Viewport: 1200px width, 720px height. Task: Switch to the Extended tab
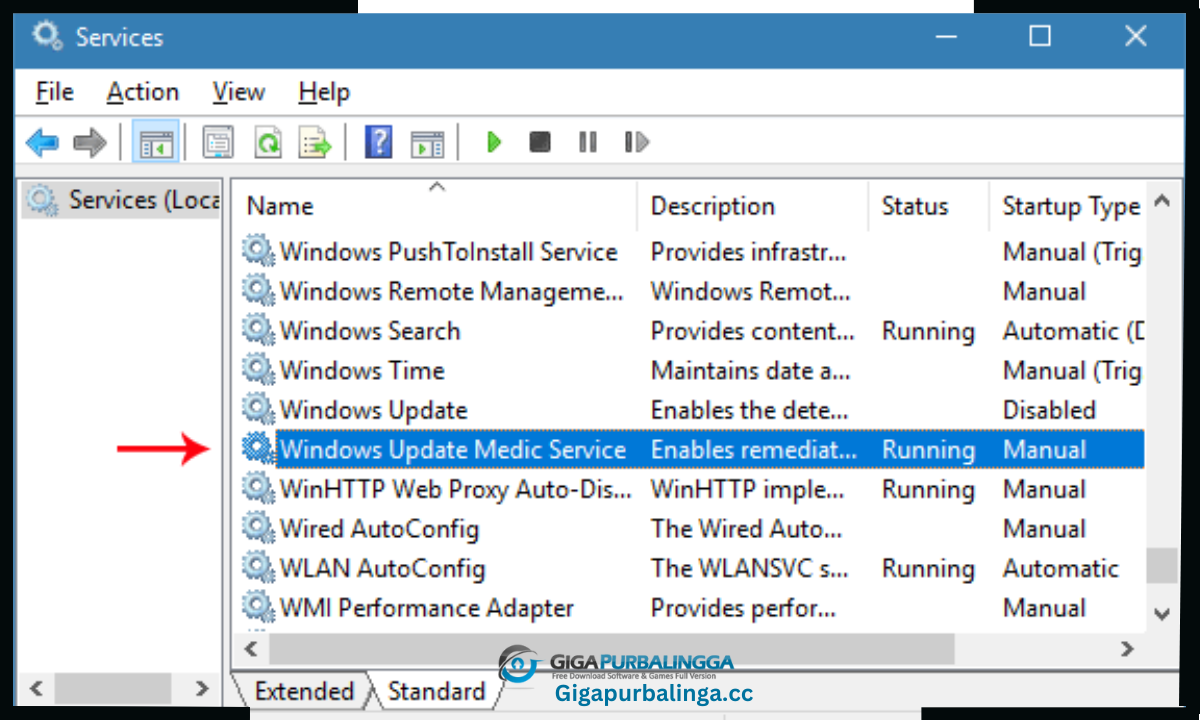point(304,691)
